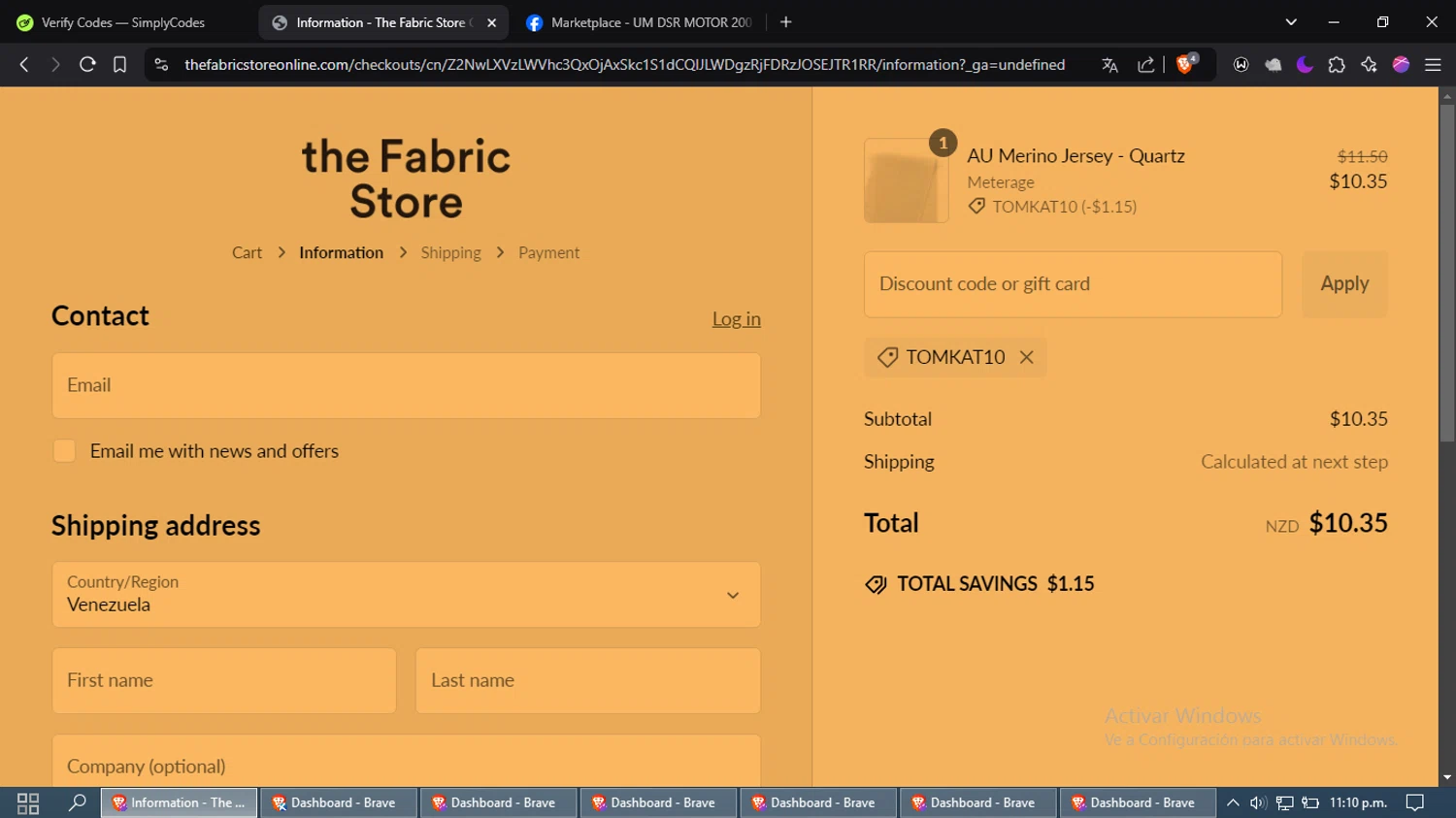Click the Last name field
The height and width of the screenshot is (818, 1456).
588,680
